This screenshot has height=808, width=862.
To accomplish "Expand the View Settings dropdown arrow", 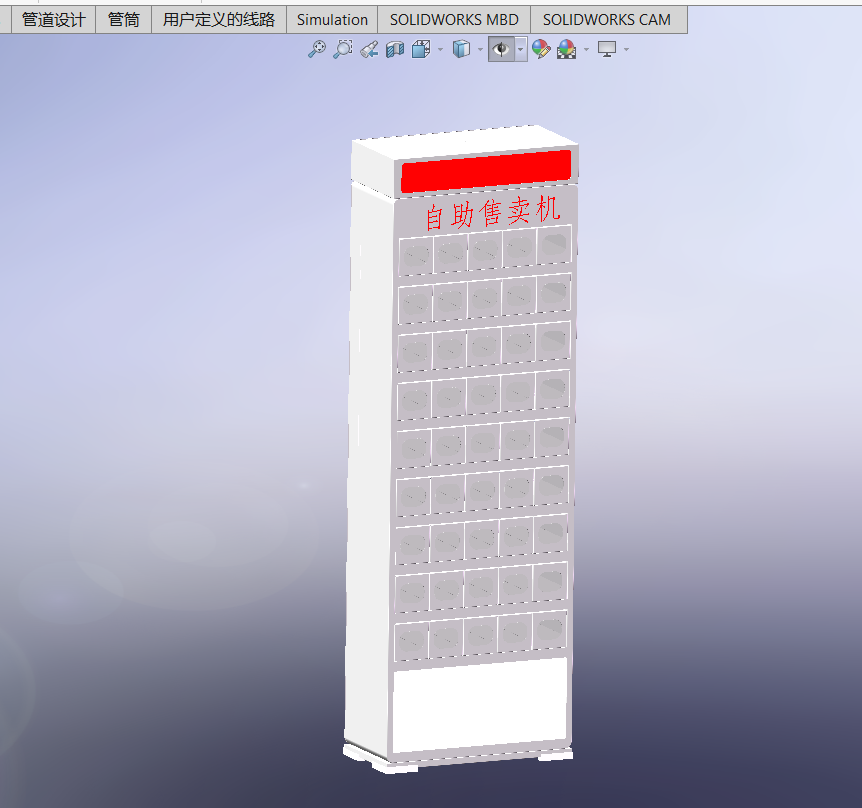I will [626, 49].
